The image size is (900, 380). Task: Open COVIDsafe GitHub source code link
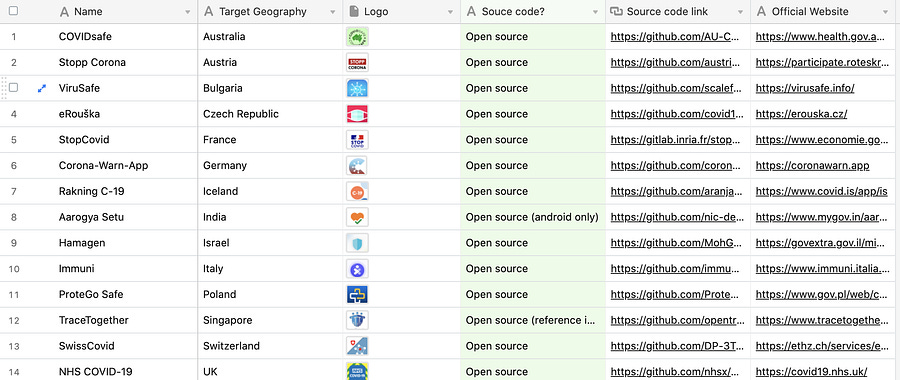(x=674, y=37)
